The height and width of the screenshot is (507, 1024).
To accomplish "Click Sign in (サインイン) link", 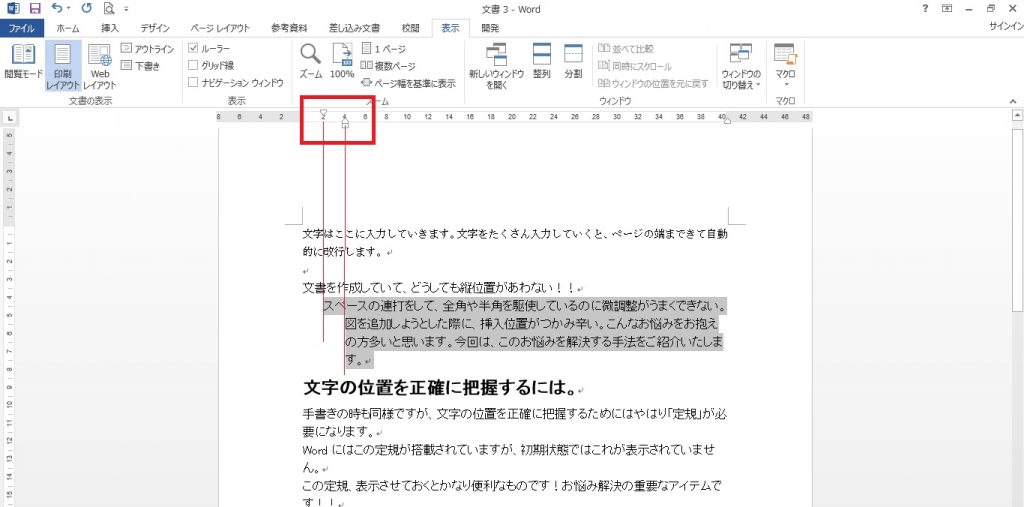I will [1006, 27].
